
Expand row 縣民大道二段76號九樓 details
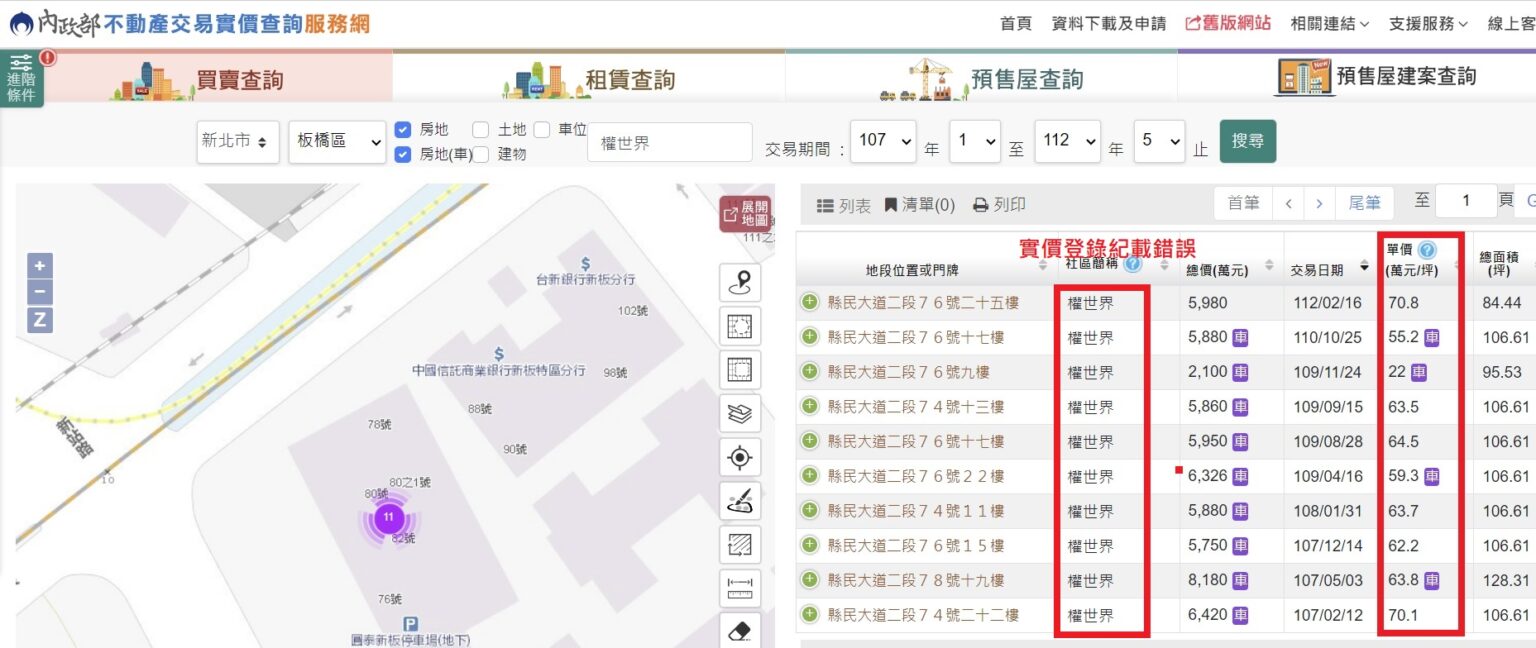[810, 372]
